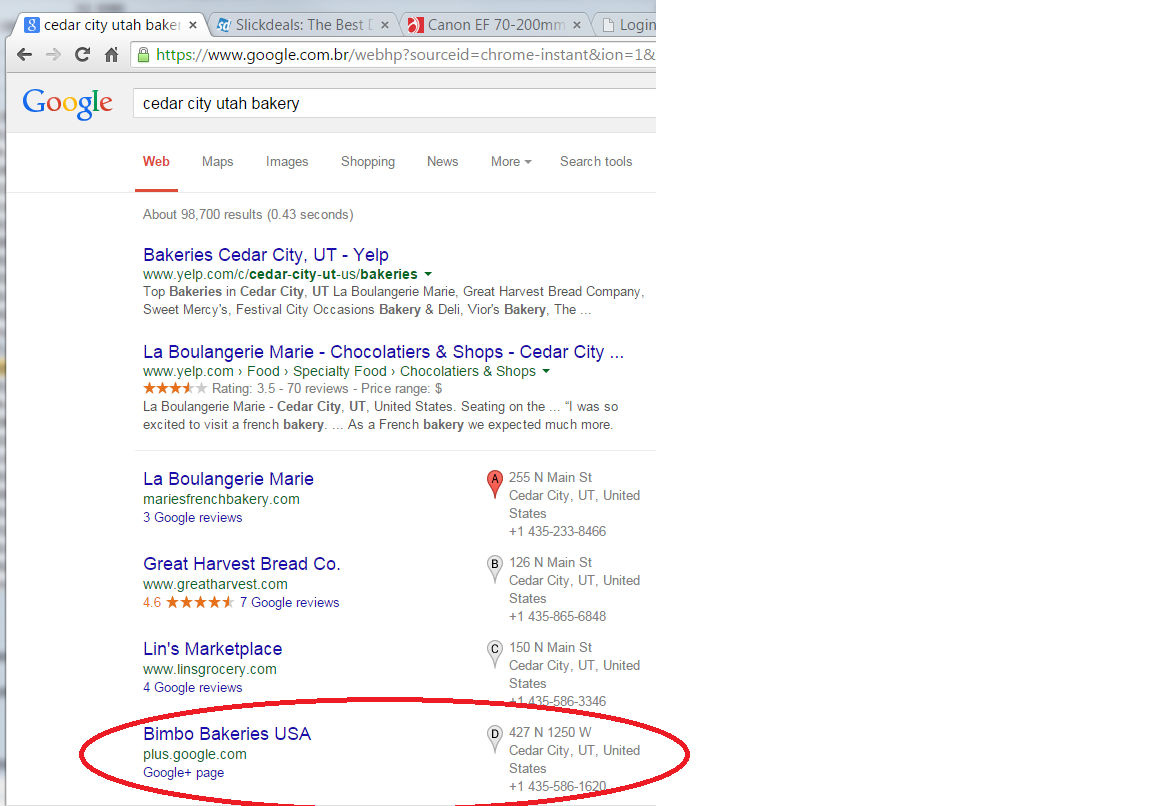Click the Google logo

tap(68, 103)
